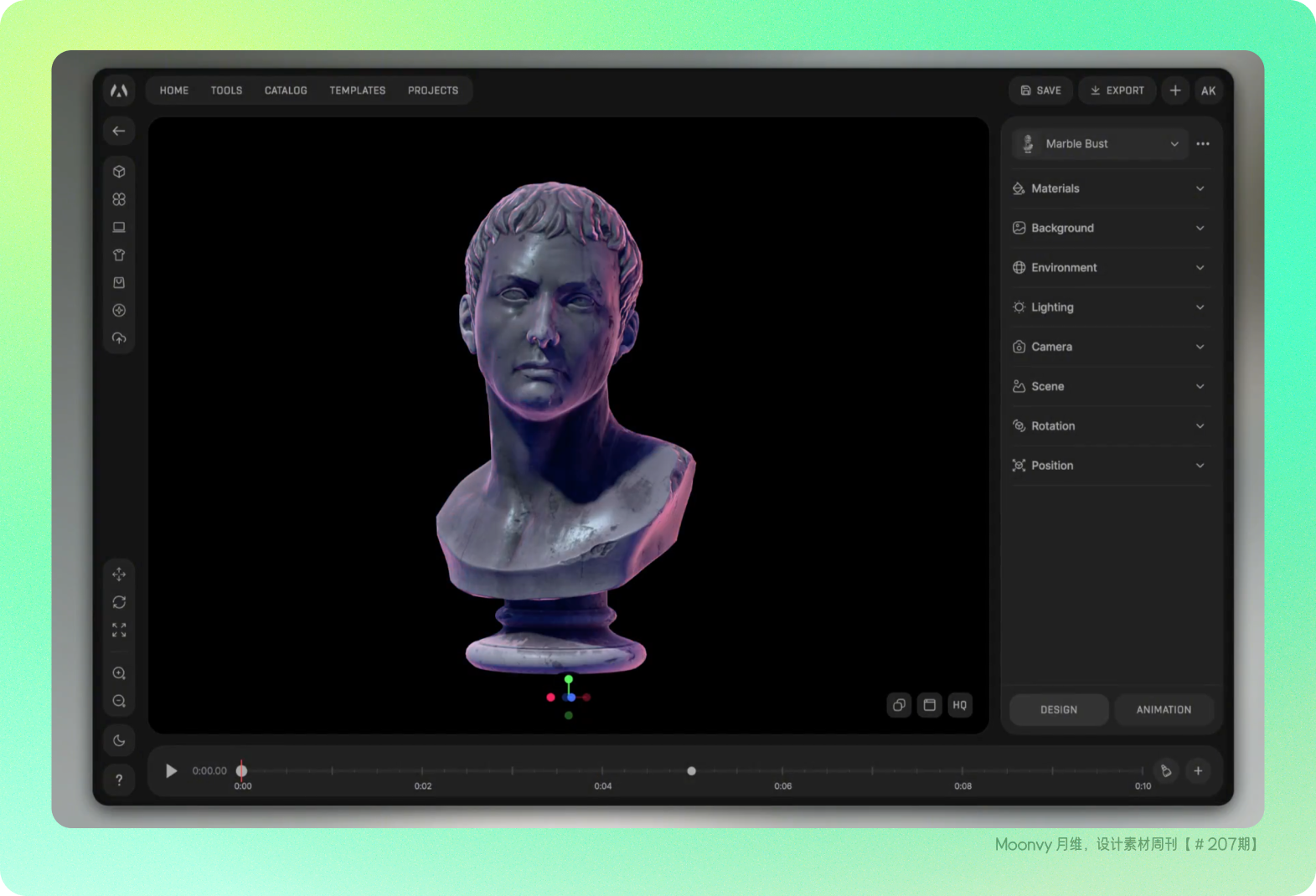Open help with question mark icon
1316x896 pixels.
click(x=119, y=780)
